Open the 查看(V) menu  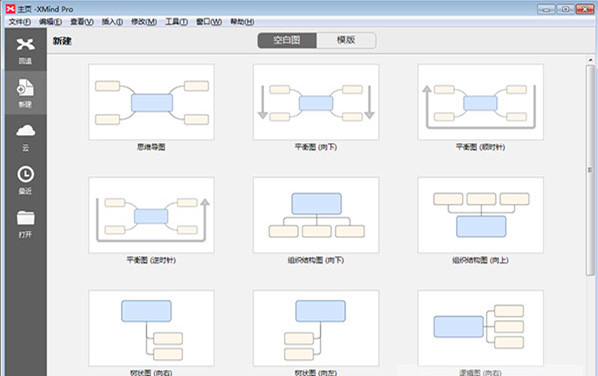point(82,22)
